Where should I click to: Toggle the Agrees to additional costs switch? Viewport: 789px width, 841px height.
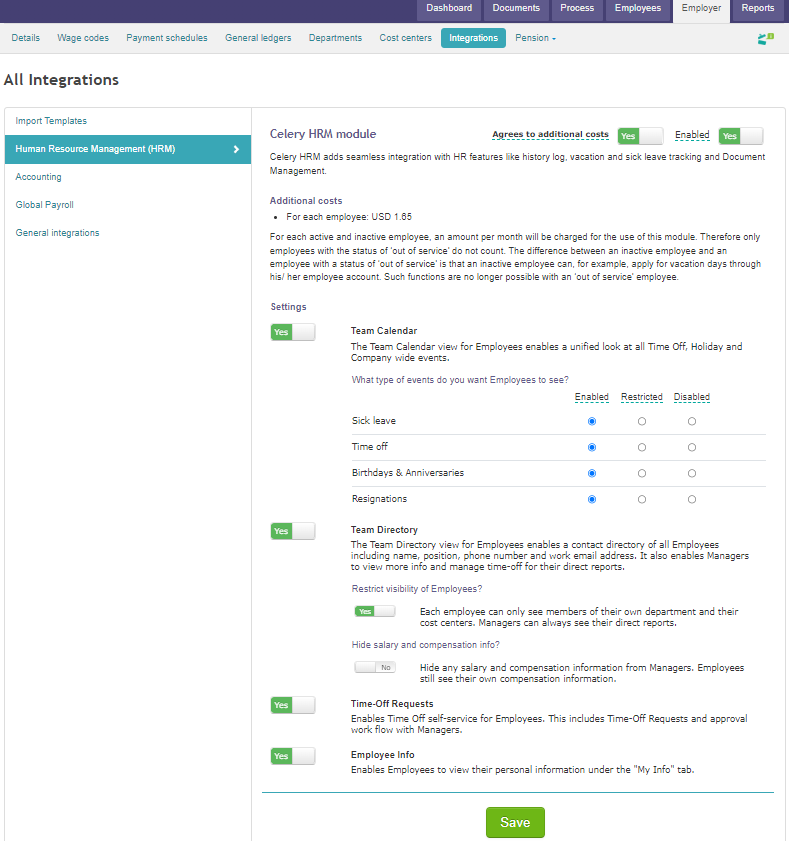click(x=640, y=136)
